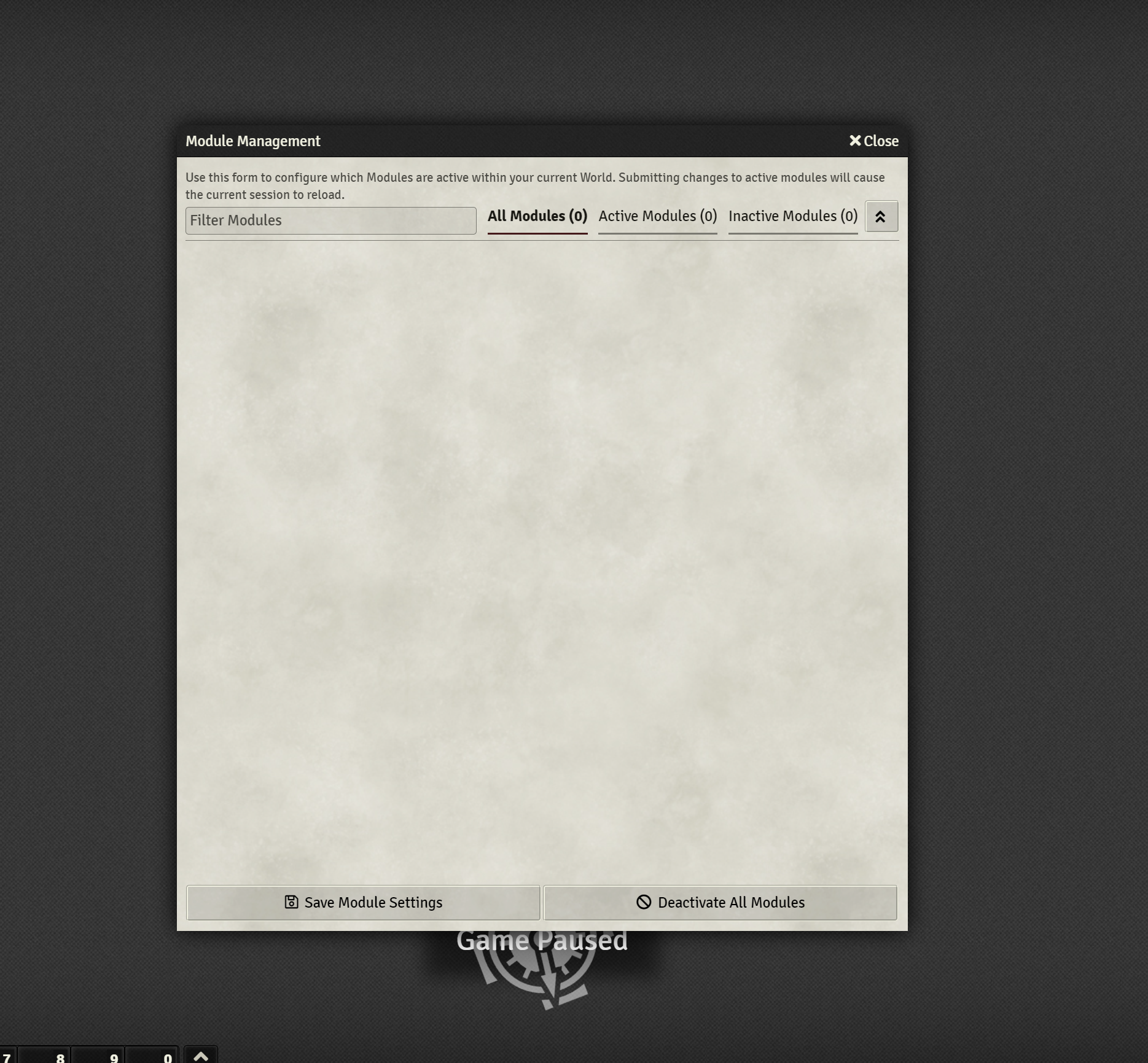Close the Module Management window

(x=873, y=141)
